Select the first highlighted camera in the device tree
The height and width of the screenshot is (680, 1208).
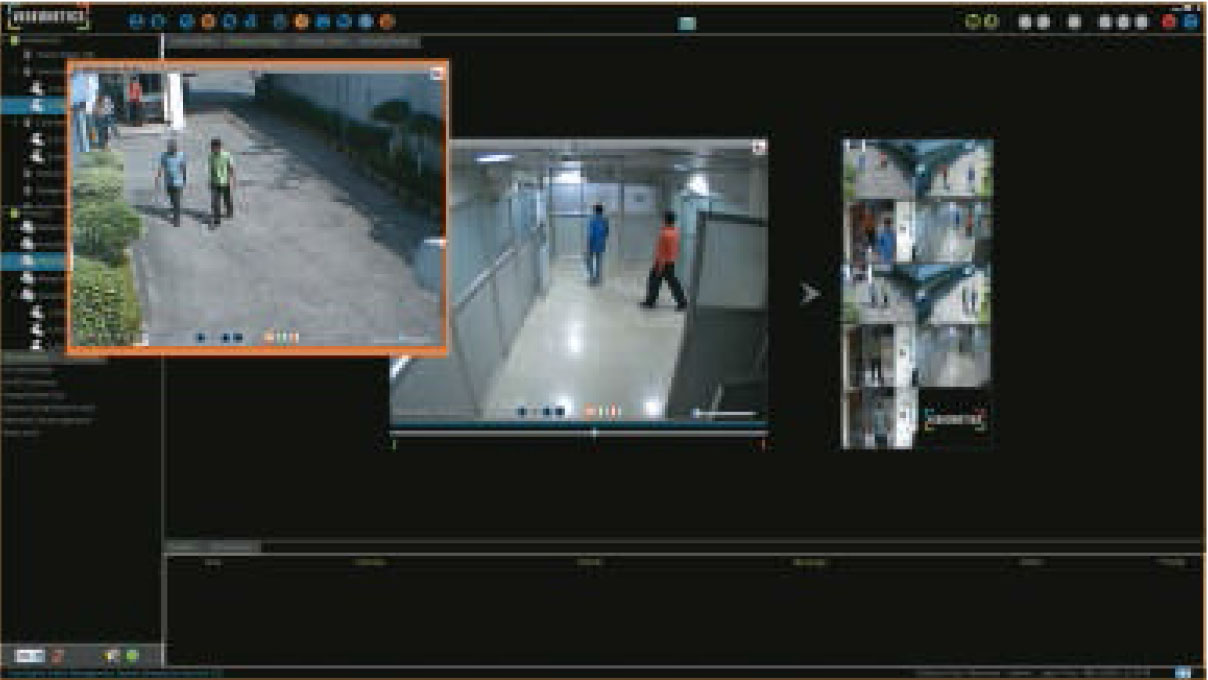[x=34, y=105]
